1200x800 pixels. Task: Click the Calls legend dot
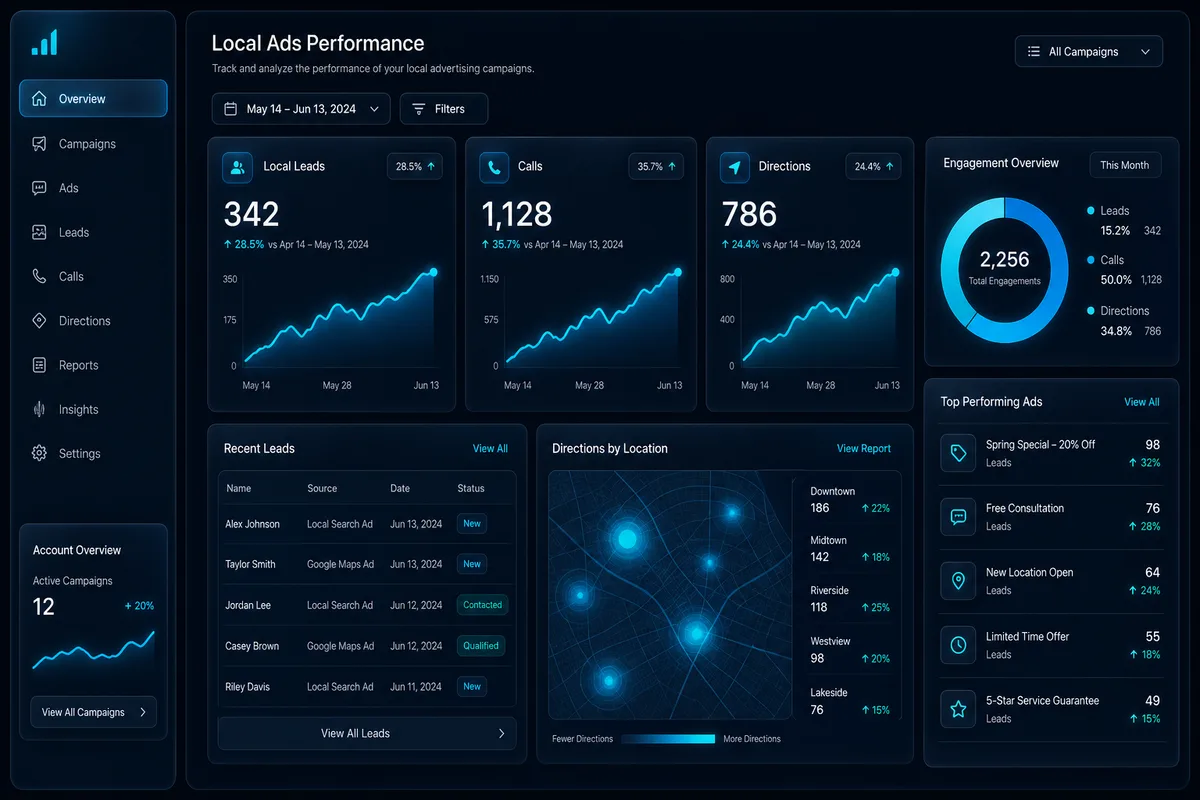[1090, 260]
